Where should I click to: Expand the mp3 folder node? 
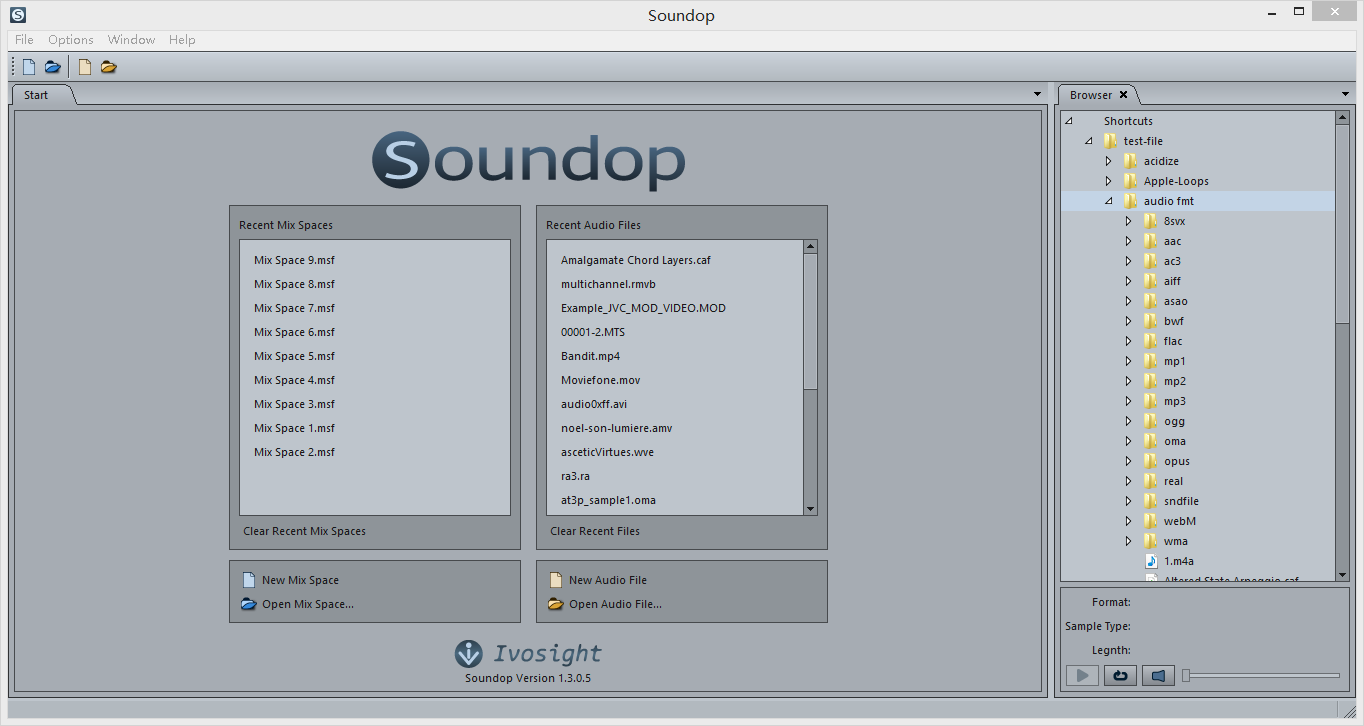1129,401
